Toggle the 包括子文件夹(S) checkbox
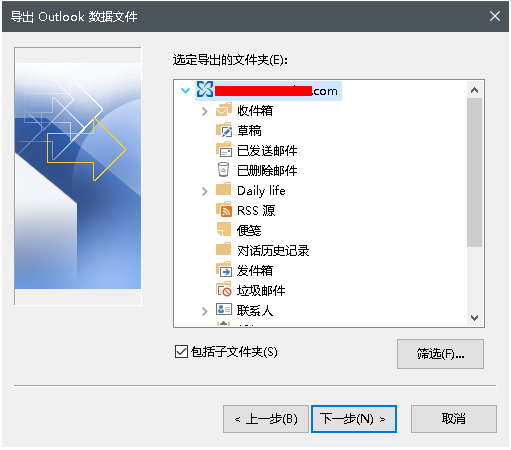Image resolution: width=511 pixels, height=450 pixels. pyautogui.click(x=181, y=352)
